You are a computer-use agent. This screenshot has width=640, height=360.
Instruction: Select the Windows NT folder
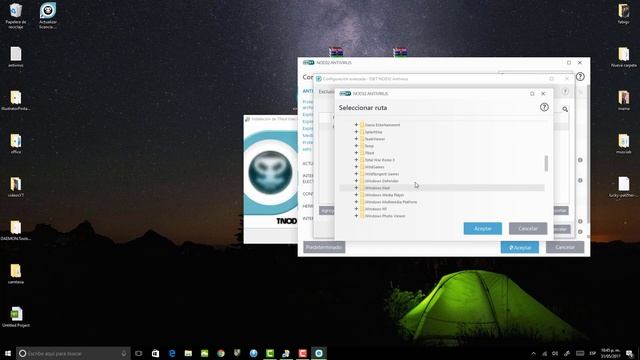[376, 209]
